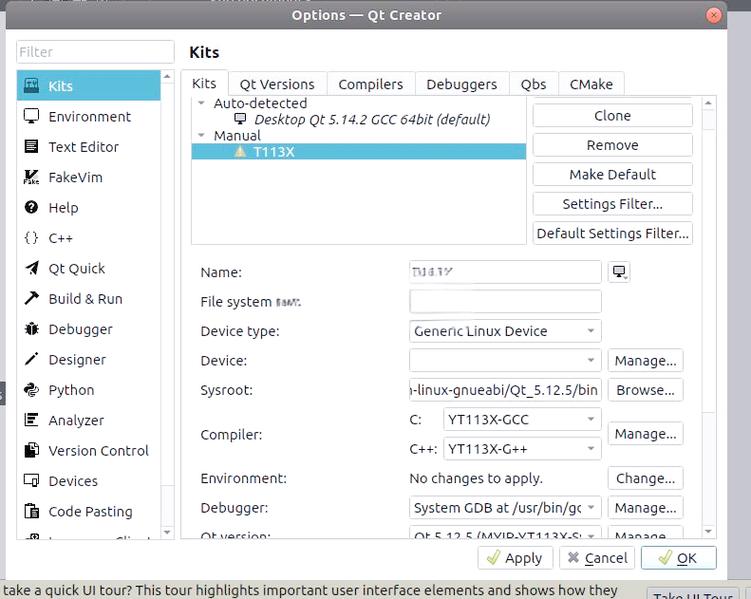Switch to the CMake tab
Screen dimensions: 751x599
point(592,84)
